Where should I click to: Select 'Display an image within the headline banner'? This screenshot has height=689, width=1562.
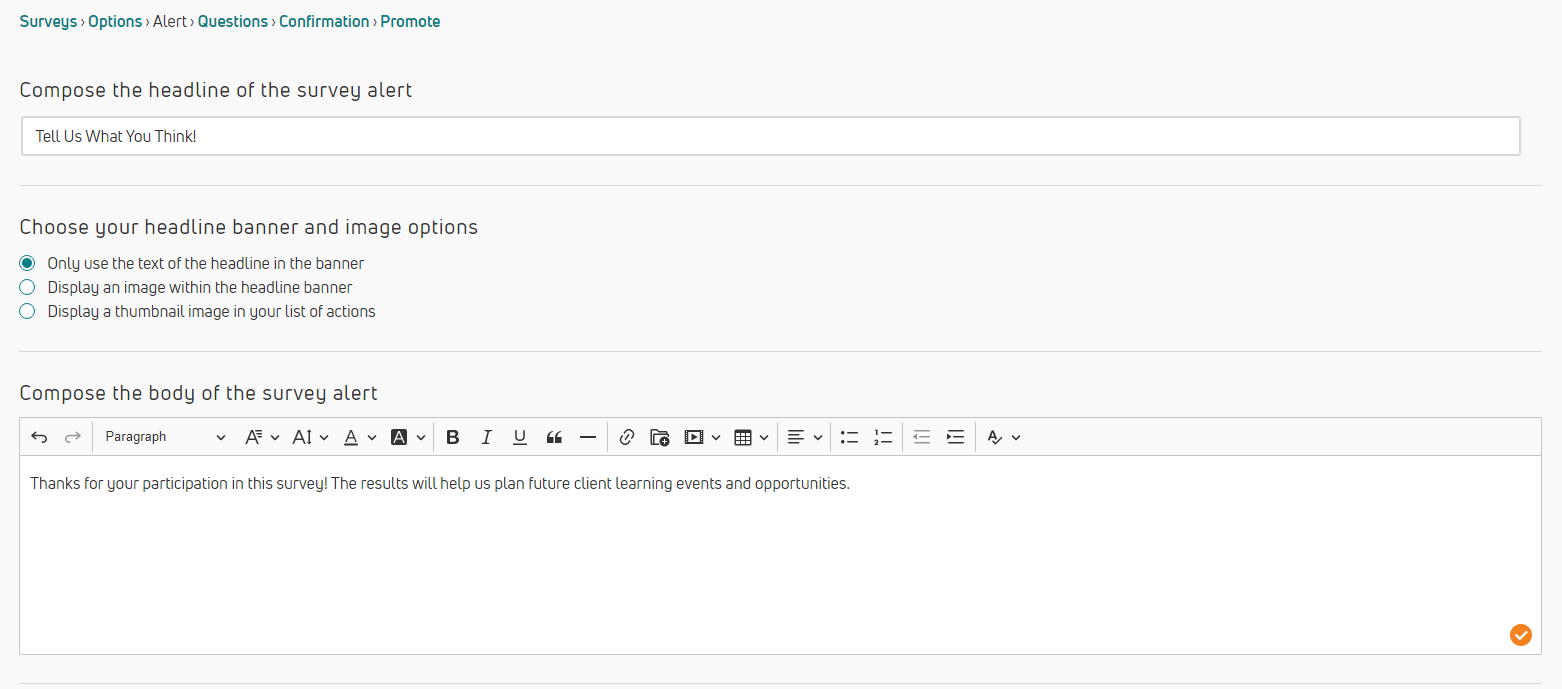(x=28, y=288)
